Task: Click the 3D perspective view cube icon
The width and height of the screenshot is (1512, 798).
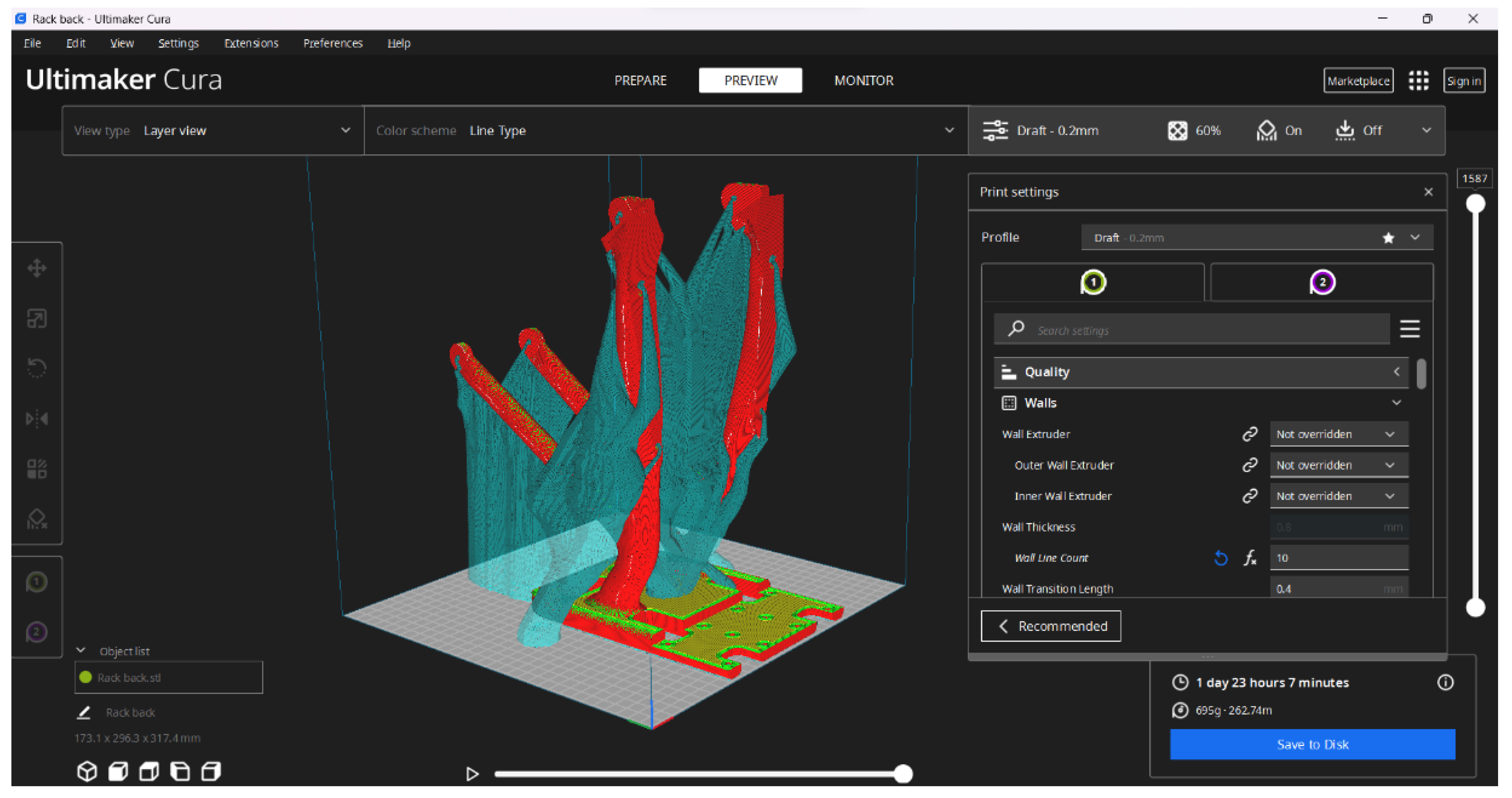Action: tap(87, 771)
